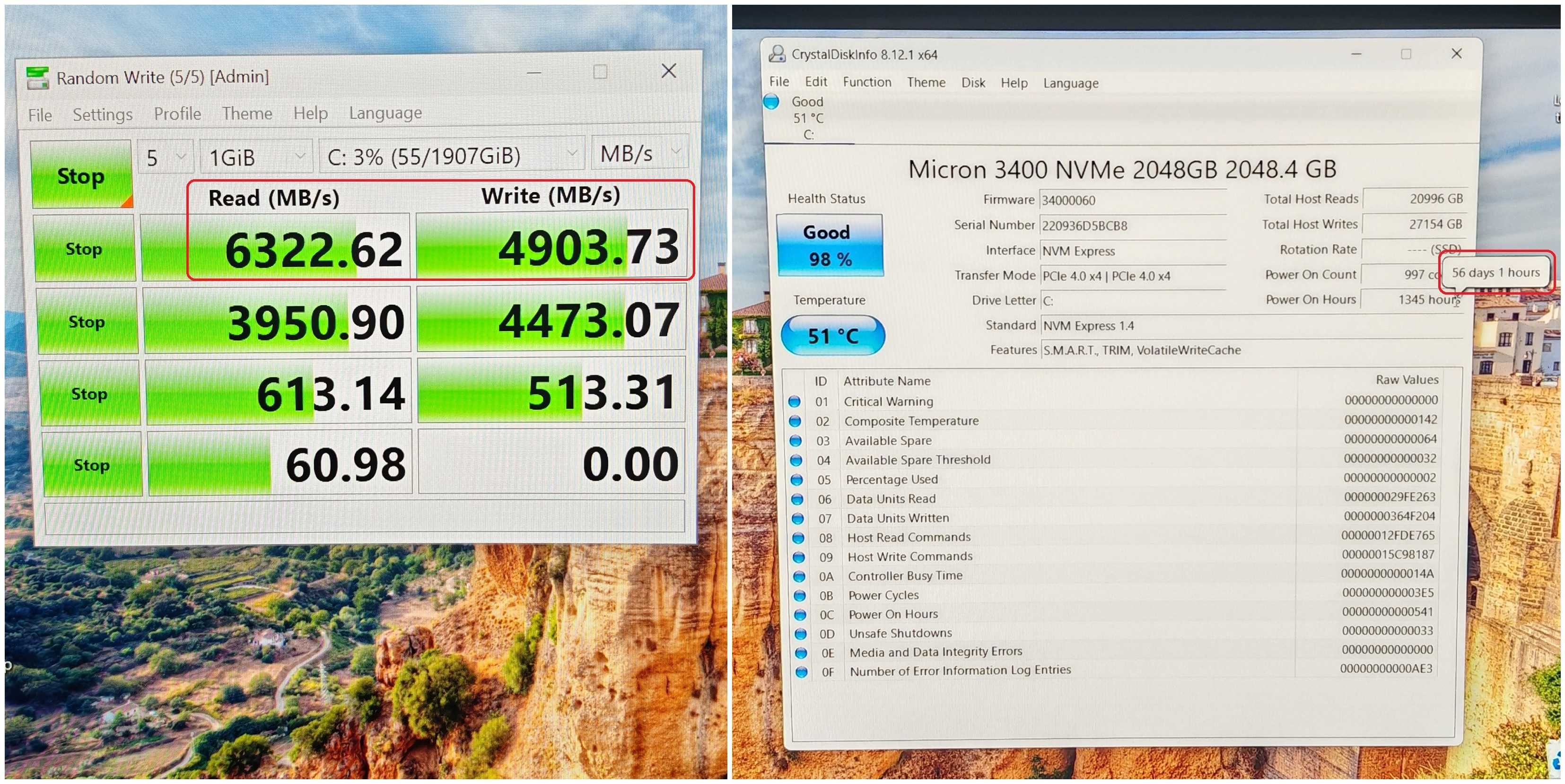This screenshot has width=1565, height=784.
Task: Open drive selector showing C: 3% (55/1907GiB)
Action: (x=451, y=155)
